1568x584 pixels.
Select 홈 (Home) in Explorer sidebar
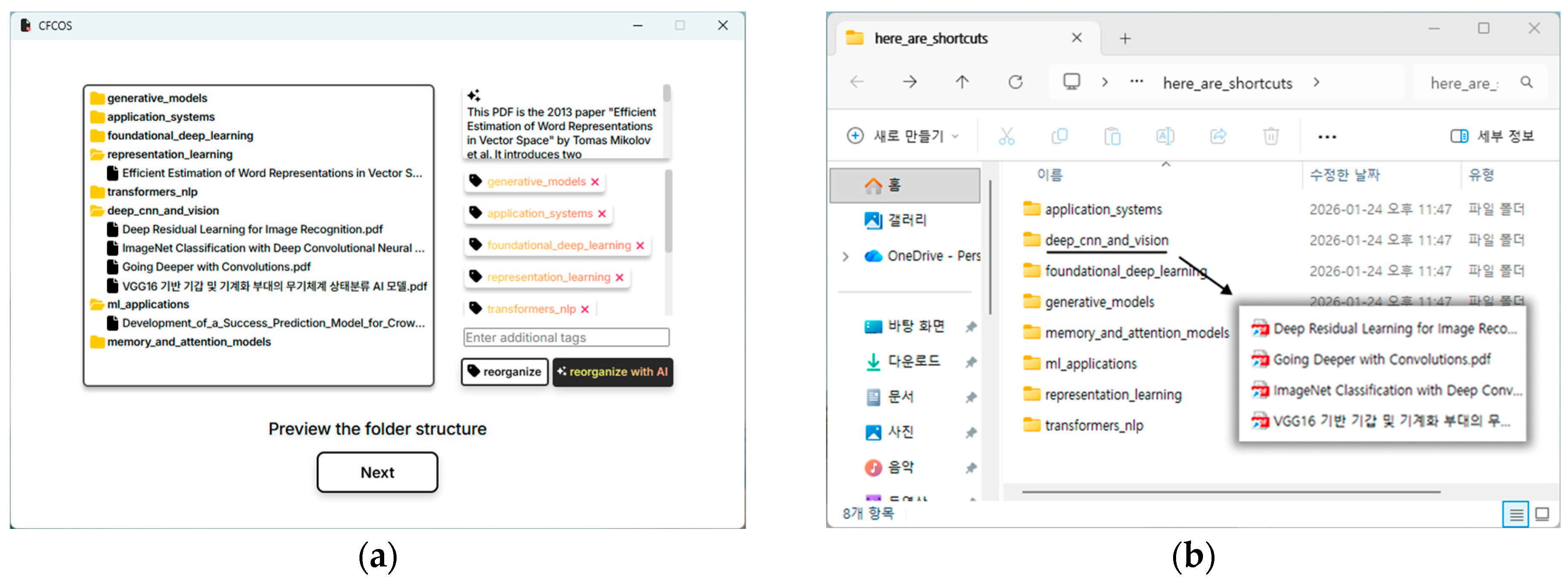click(x=905, y=185)
